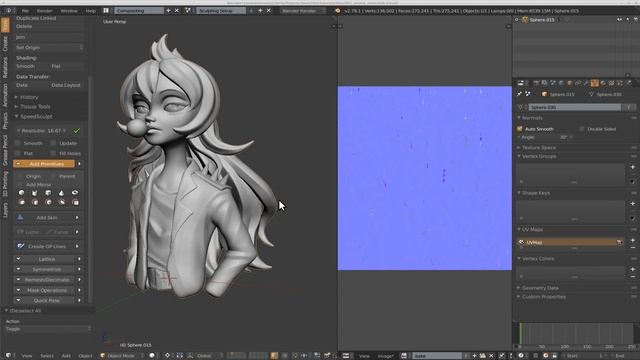Click the Add Skin armature icon
640x360 pixels.
click(20, 218)
